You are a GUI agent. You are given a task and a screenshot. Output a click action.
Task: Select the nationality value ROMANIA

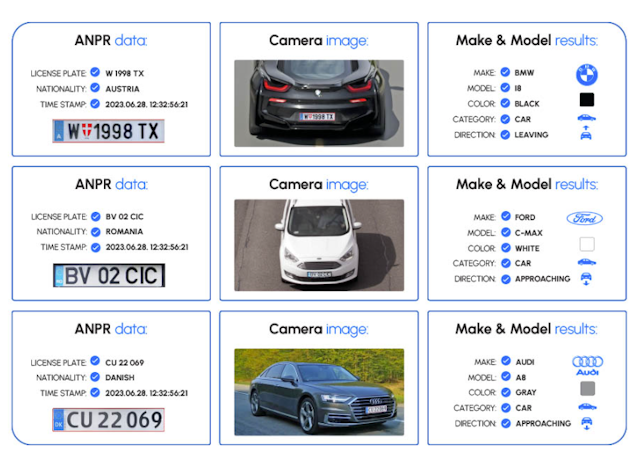[124, 232]
